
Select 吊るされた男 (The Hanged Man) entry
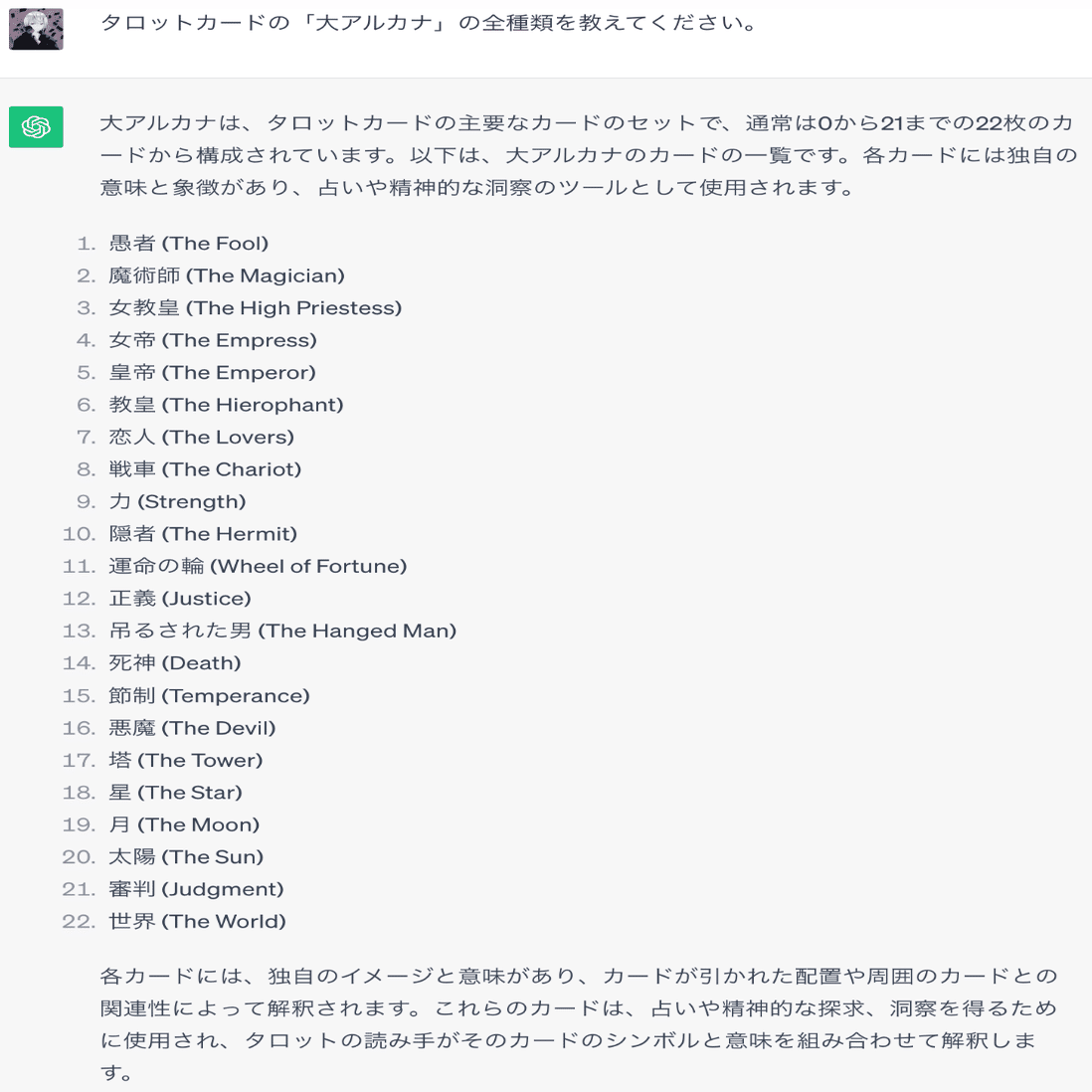tap(282, 631)
